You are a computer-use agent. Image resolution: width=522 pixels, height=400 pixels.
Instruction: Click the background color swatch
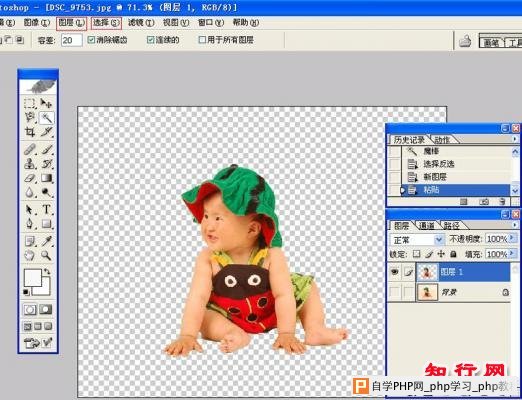(46, 290)
